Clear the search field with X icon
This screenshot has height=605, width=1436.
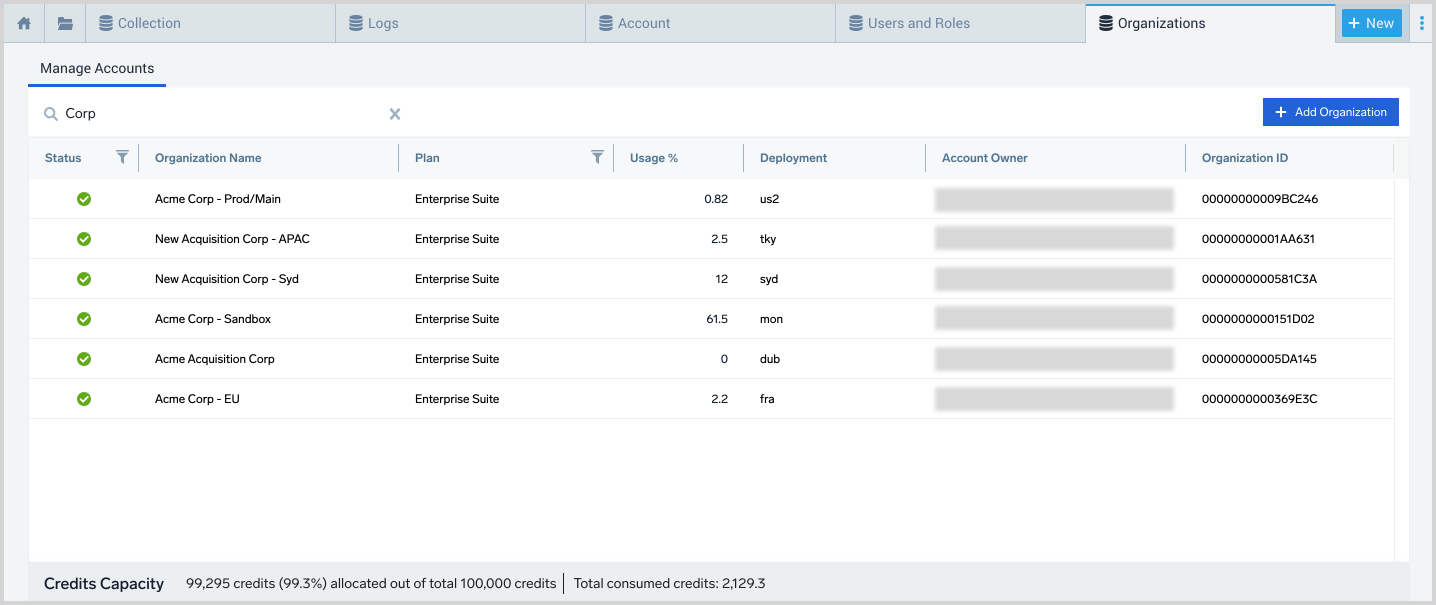pyautogui.click(x=395, y=114)
